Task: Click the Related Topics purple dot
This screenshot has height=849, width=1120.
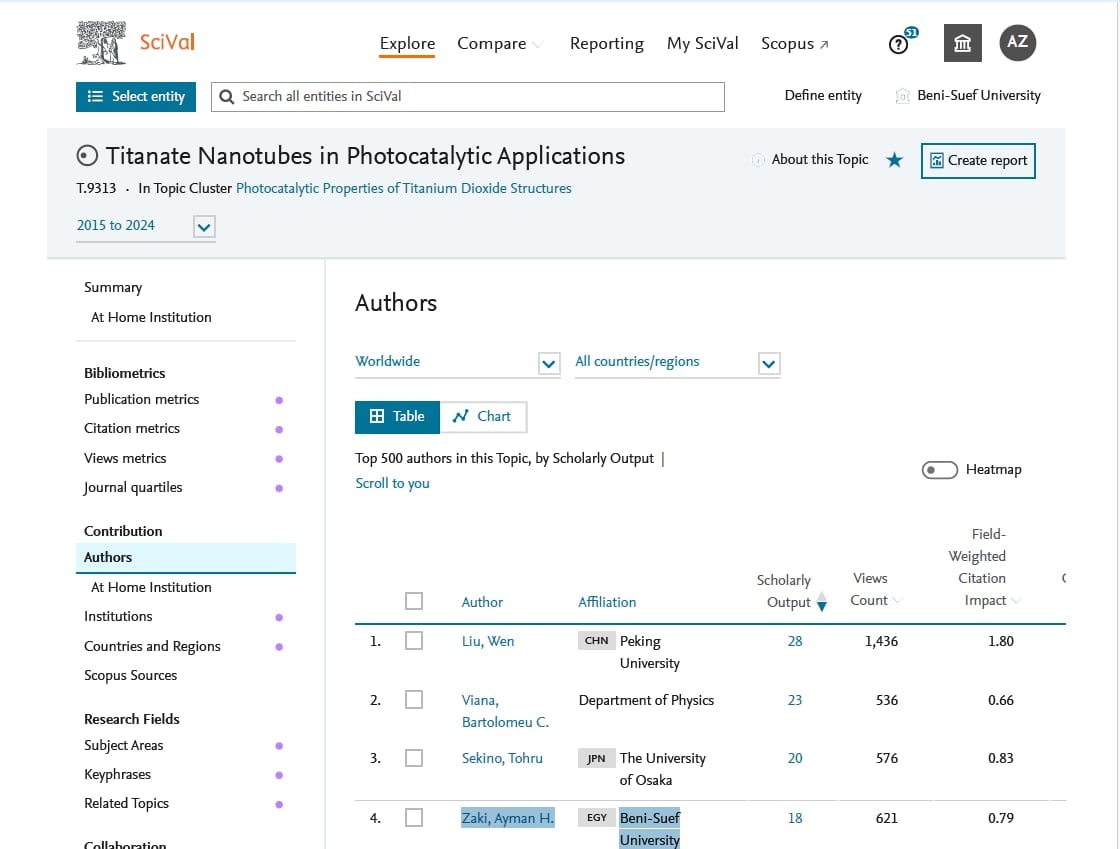Action: pos(279,804)
